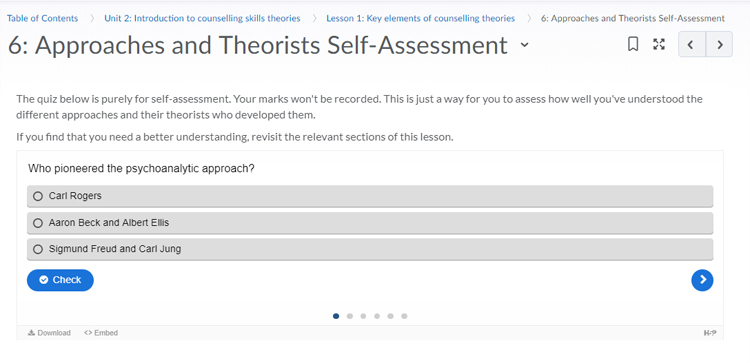Click the Embed code link below the quiz
The height and width of the screenshot is (363, 750).
[x=101, y=333]
